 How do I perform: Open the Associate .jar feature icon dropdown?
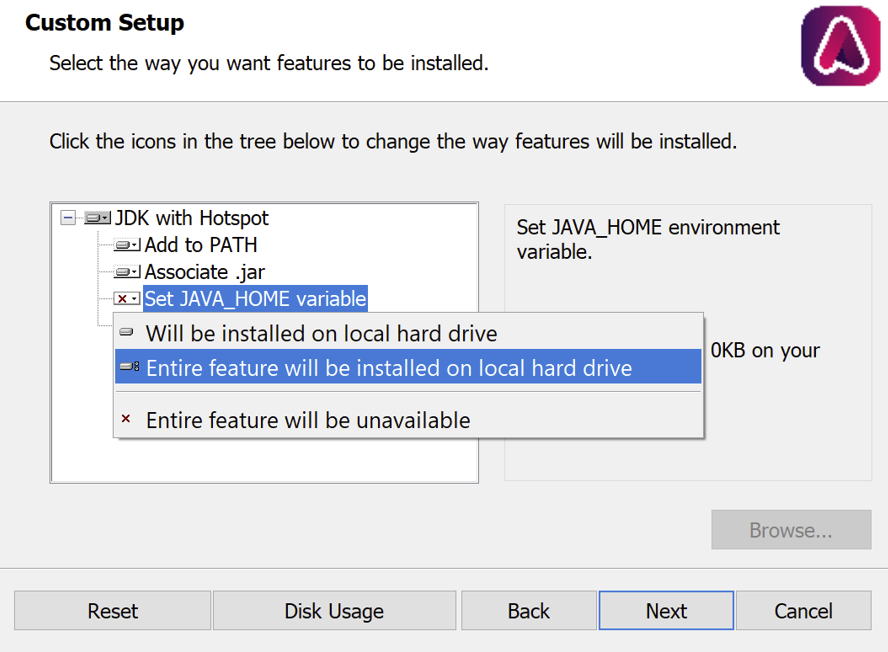(127, 272)
